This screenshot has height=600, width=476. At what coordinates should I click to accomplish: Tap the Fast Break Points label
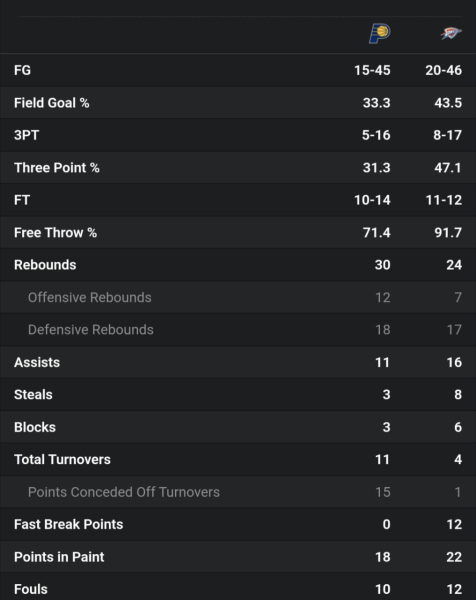(68, 524)
